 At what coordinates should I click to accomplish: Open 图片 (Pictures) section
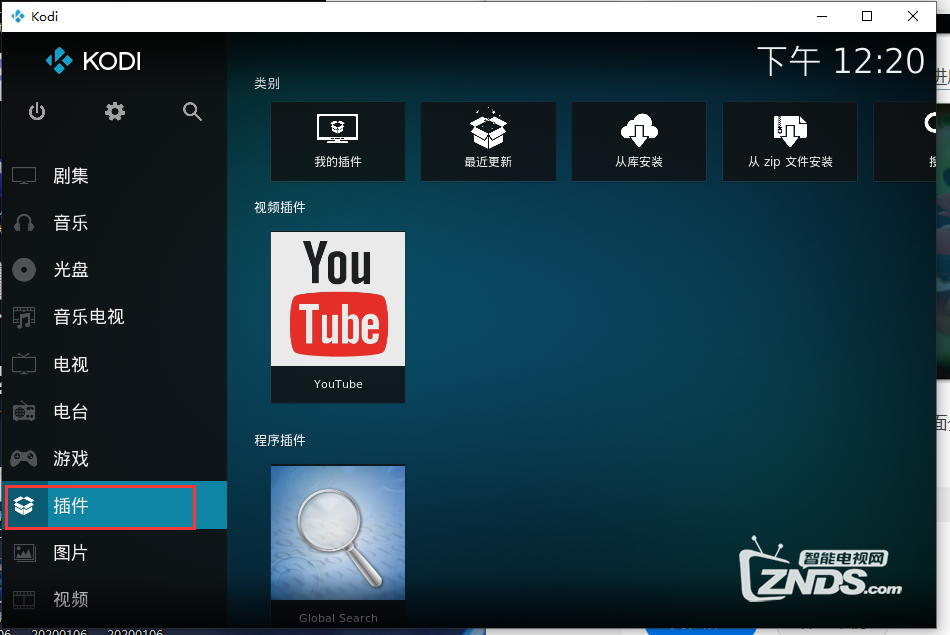click(x=71, y=553)
